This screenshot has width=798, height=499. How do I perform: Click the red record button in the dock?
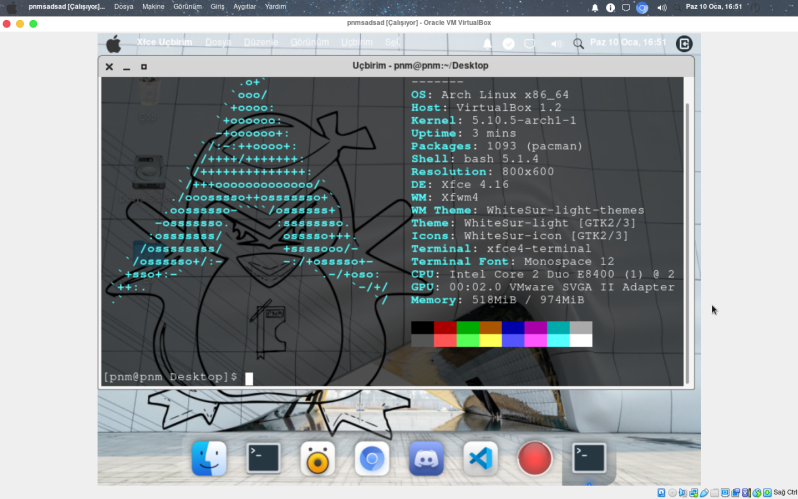coord(534,458)
